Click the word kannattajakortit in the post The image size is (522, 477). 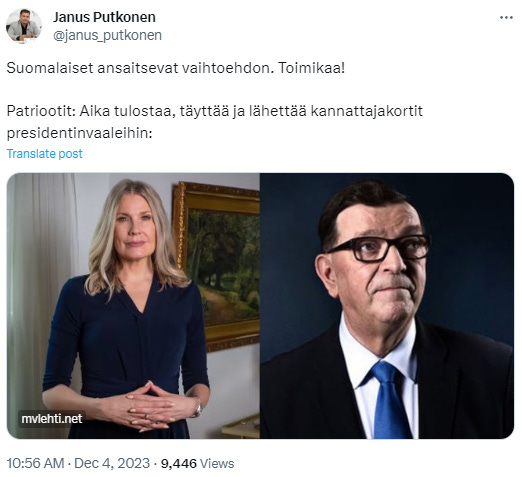(x=367, y=111)
